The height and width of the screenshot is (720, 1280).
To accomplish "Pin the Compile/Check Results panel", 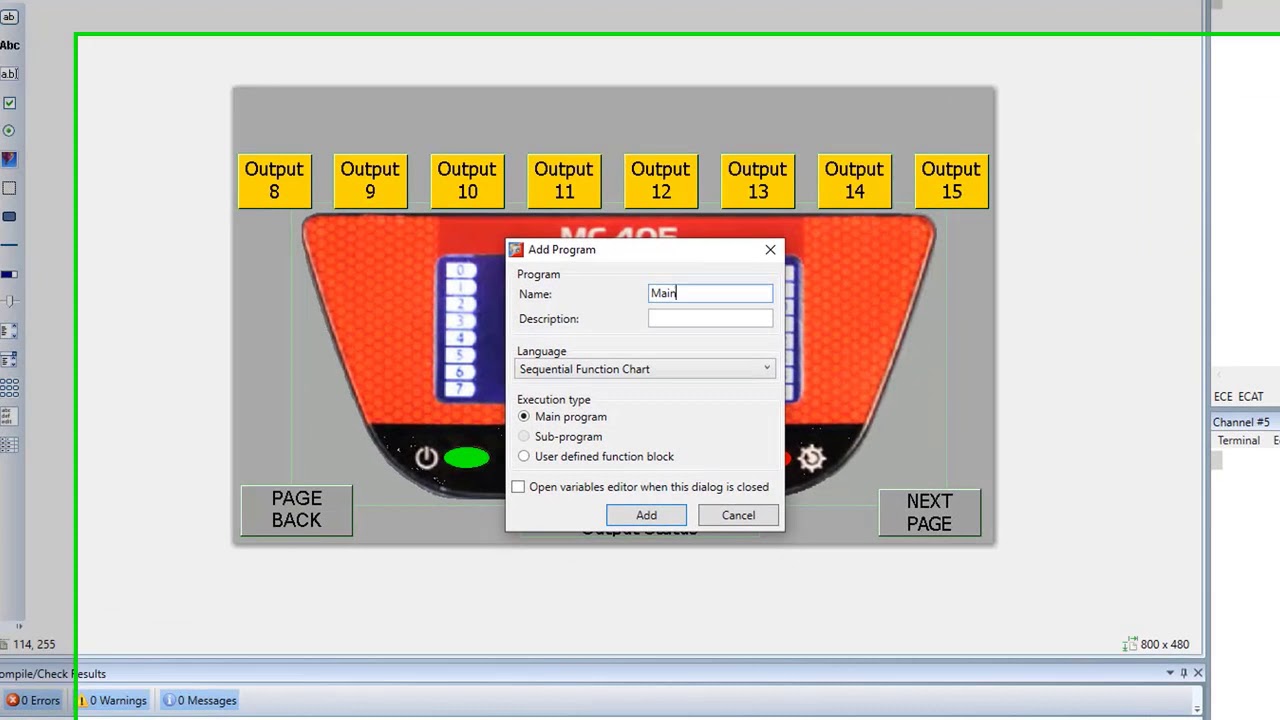I will point(1184,673).
